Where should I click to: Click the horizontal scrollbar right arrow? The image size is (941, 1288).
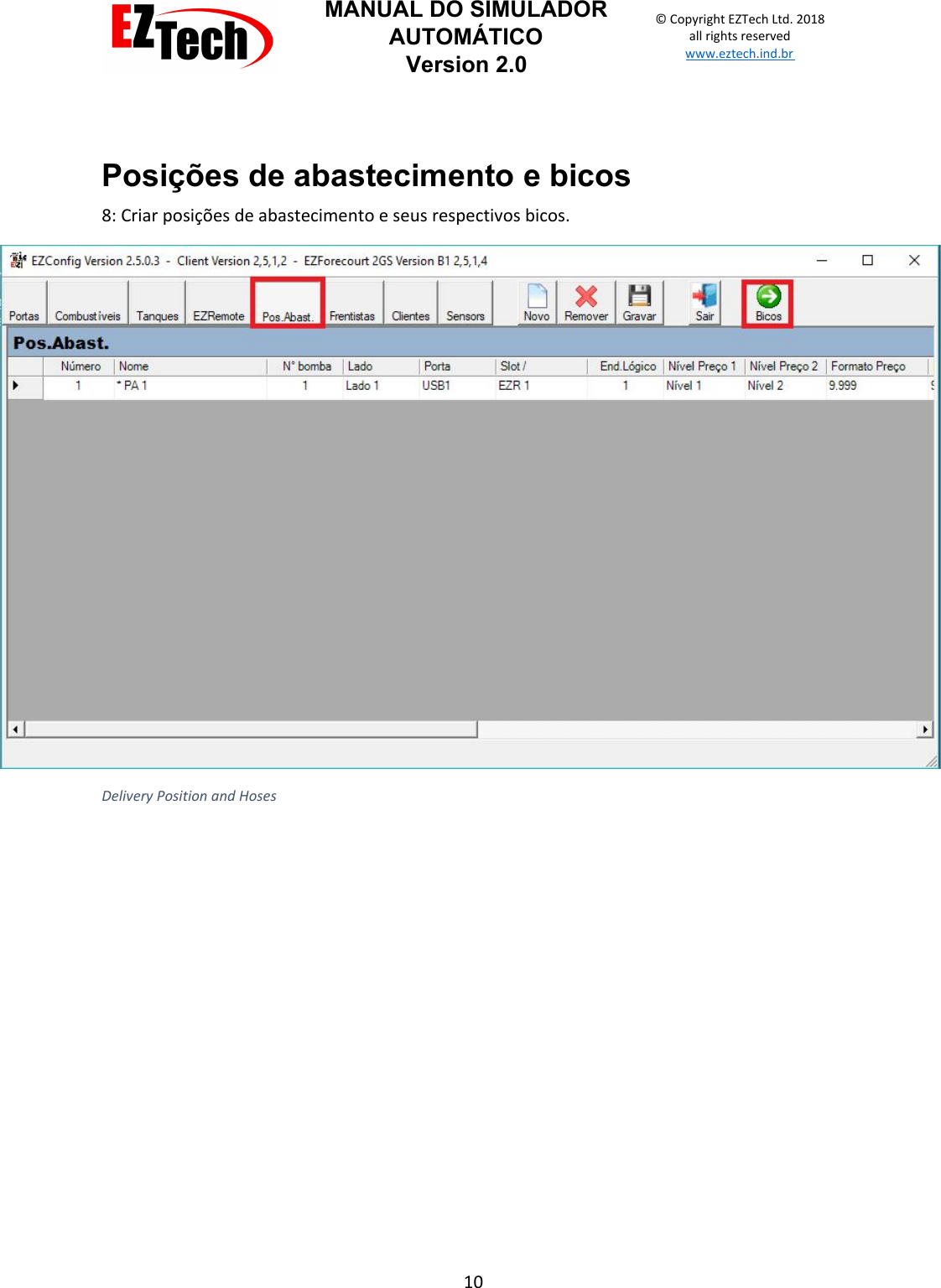[925, 730]
